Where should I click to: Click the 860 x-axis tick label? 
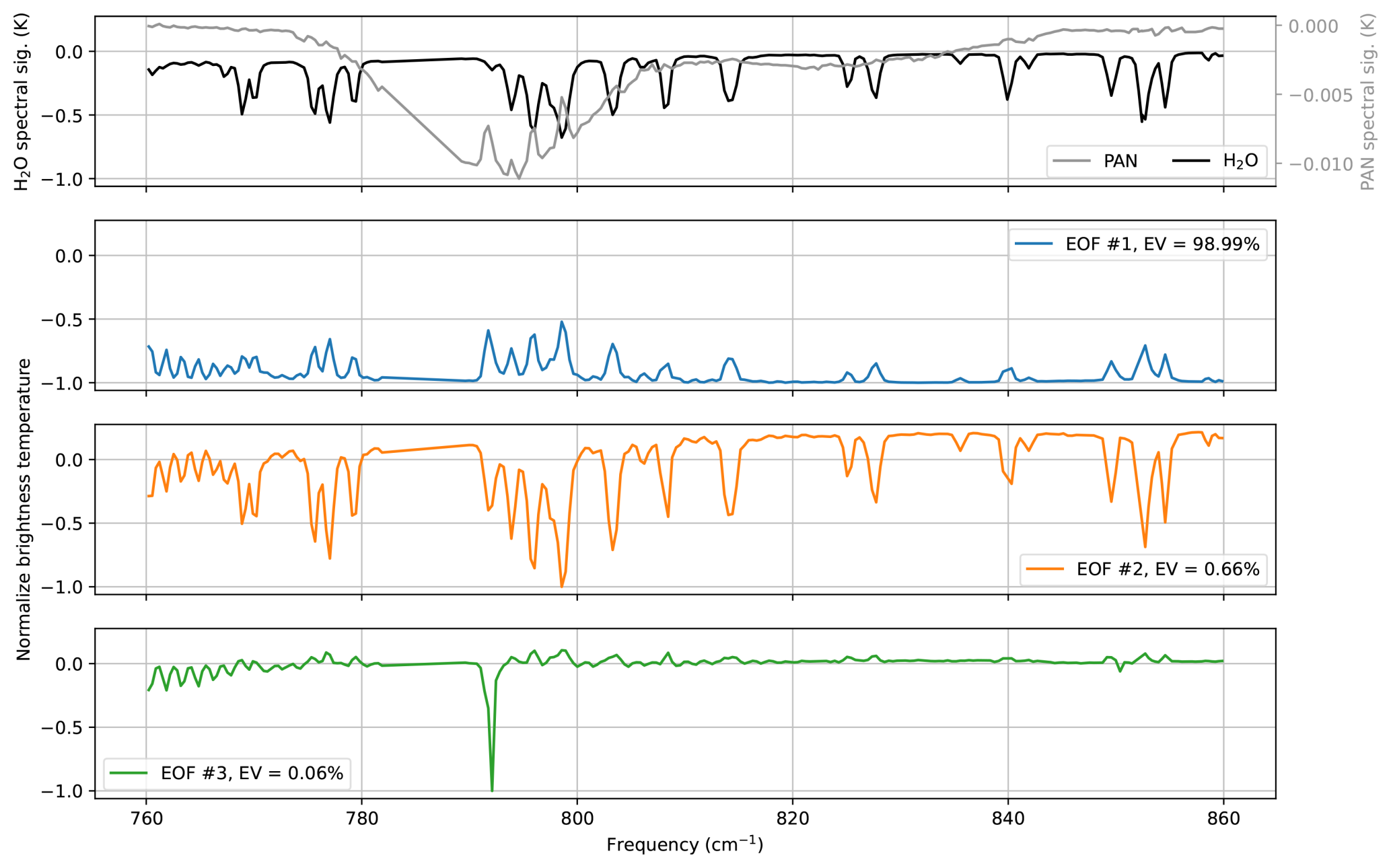[1223, 819]
